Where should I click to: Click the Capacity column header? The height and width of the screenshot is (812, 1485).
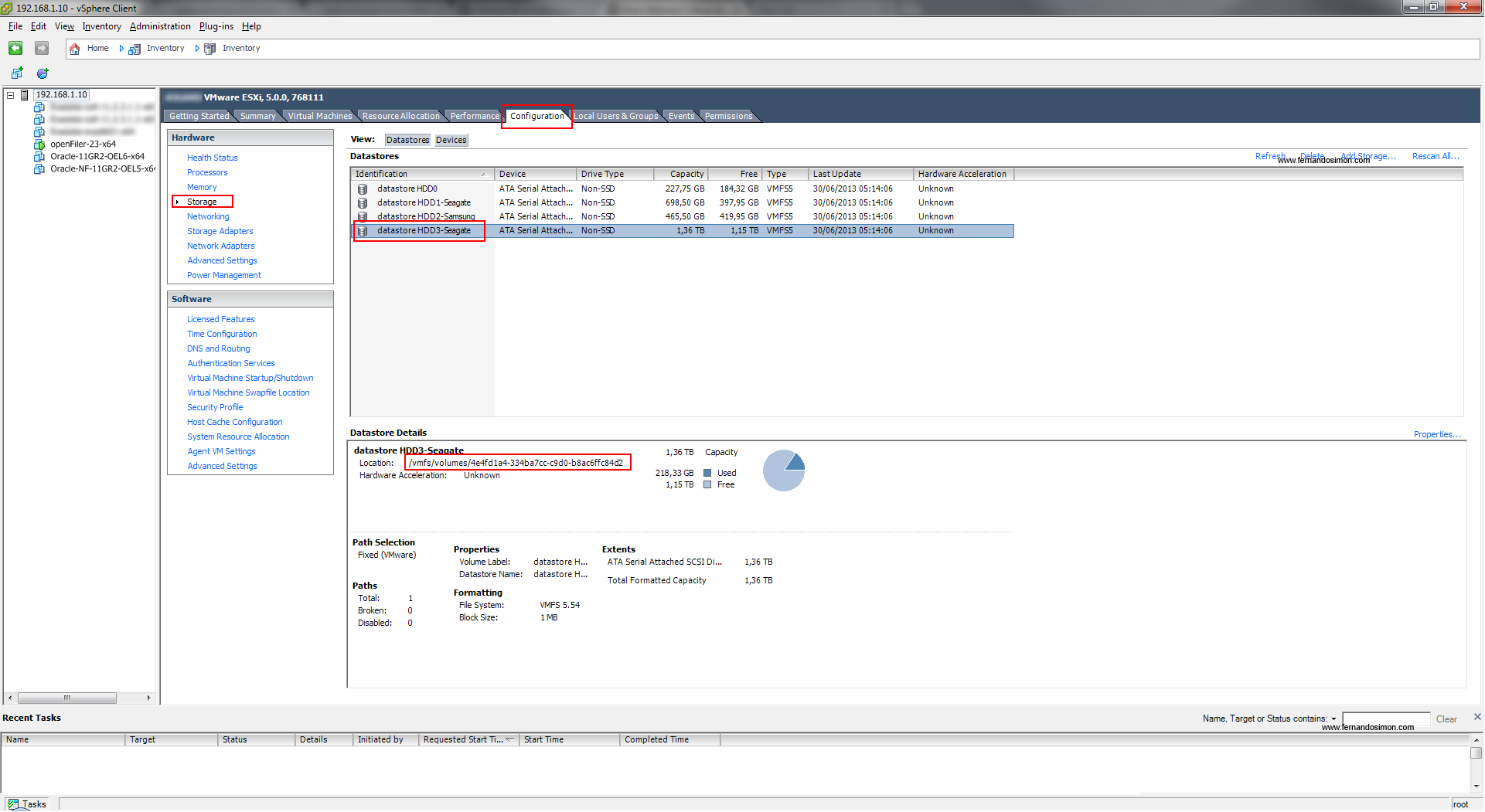point(681,175)
